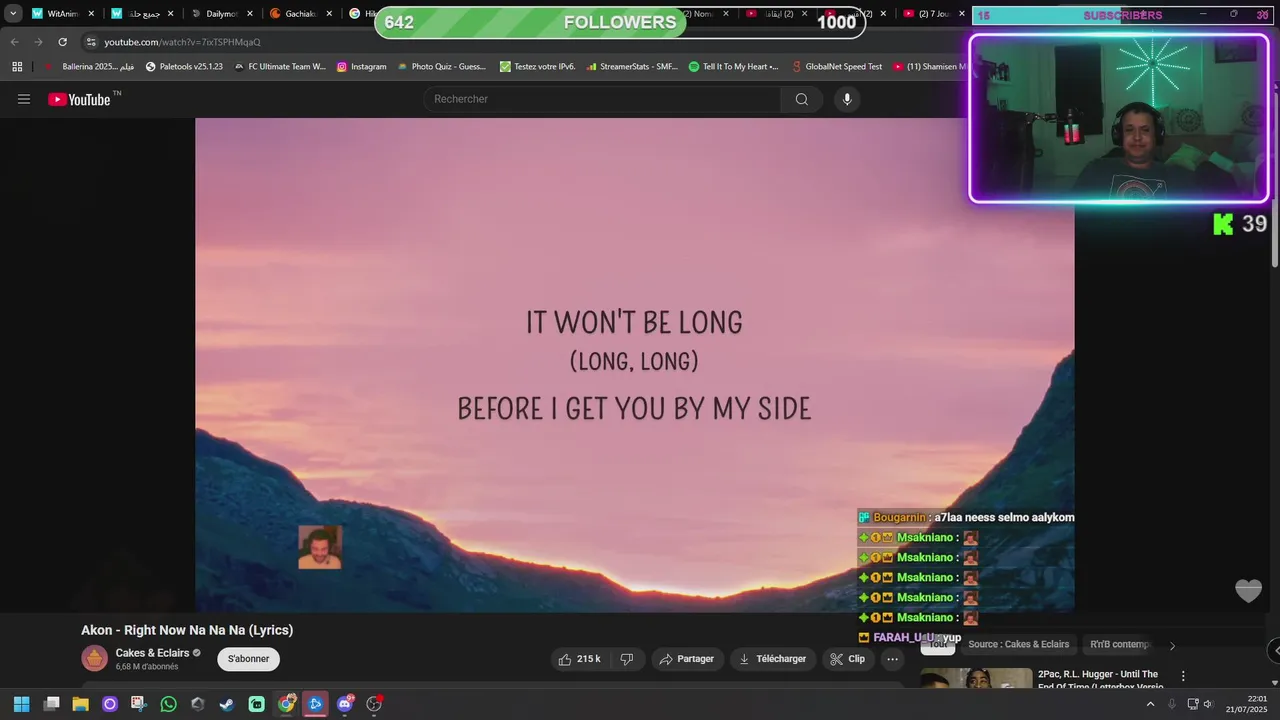Open the bookmarks apps grid icon
Viewport: 1280px width, 720px height.
coord(17,67)
